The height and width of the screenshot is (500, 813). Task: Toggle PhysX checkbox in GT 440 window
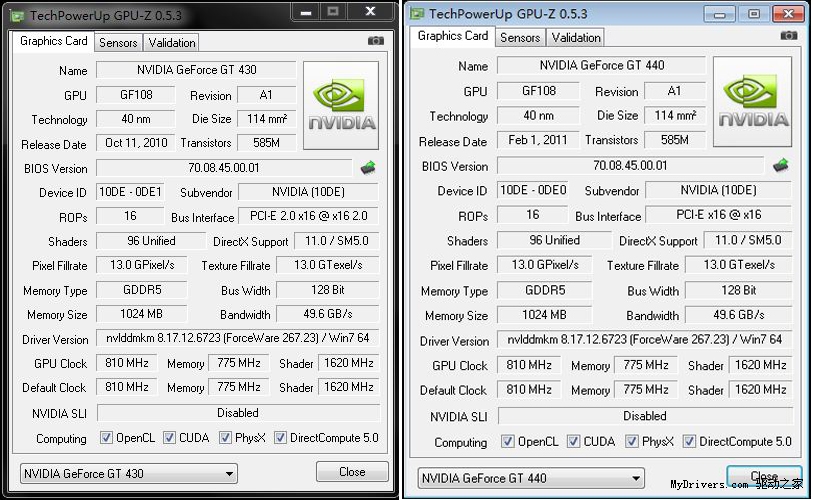click(632, 441)
